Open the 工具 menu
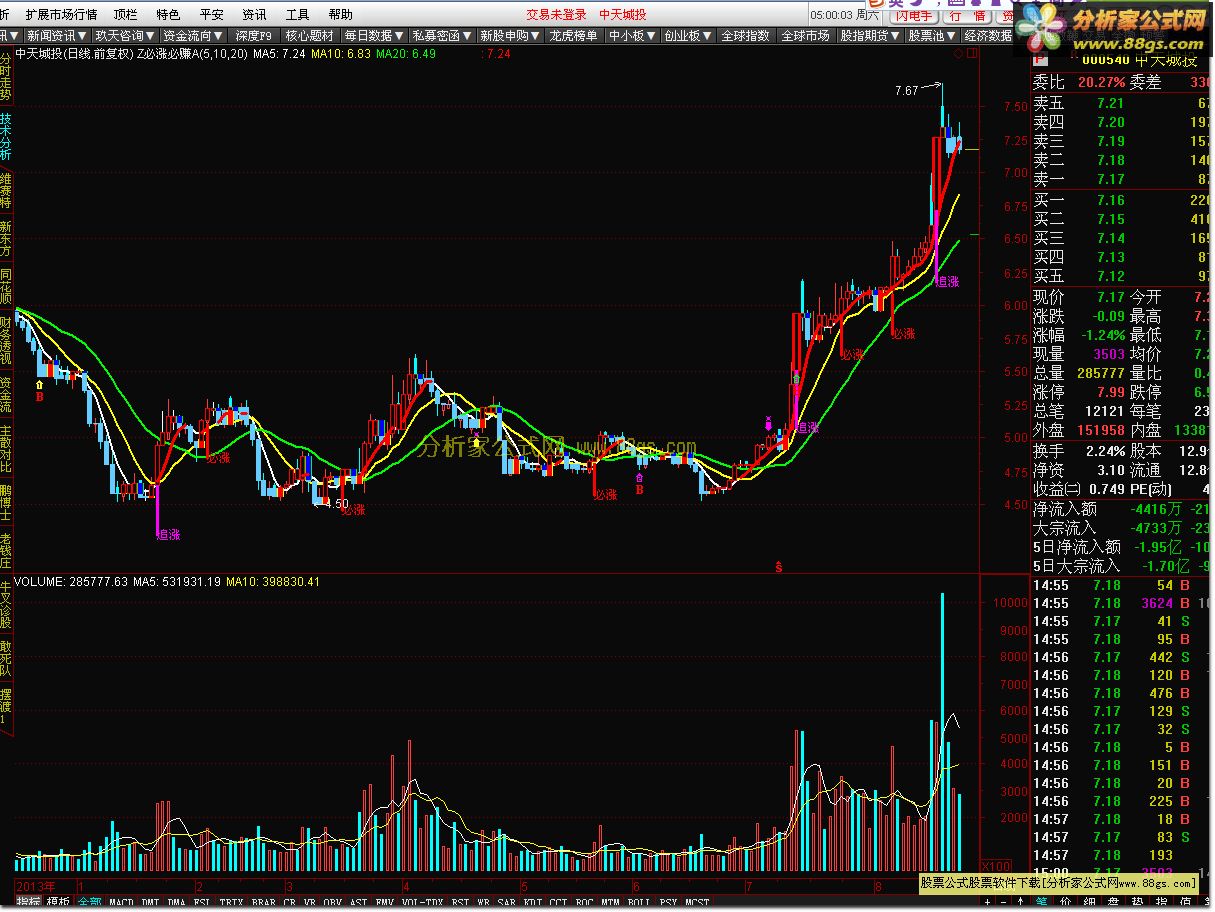1215x912 pixels. 297,15
